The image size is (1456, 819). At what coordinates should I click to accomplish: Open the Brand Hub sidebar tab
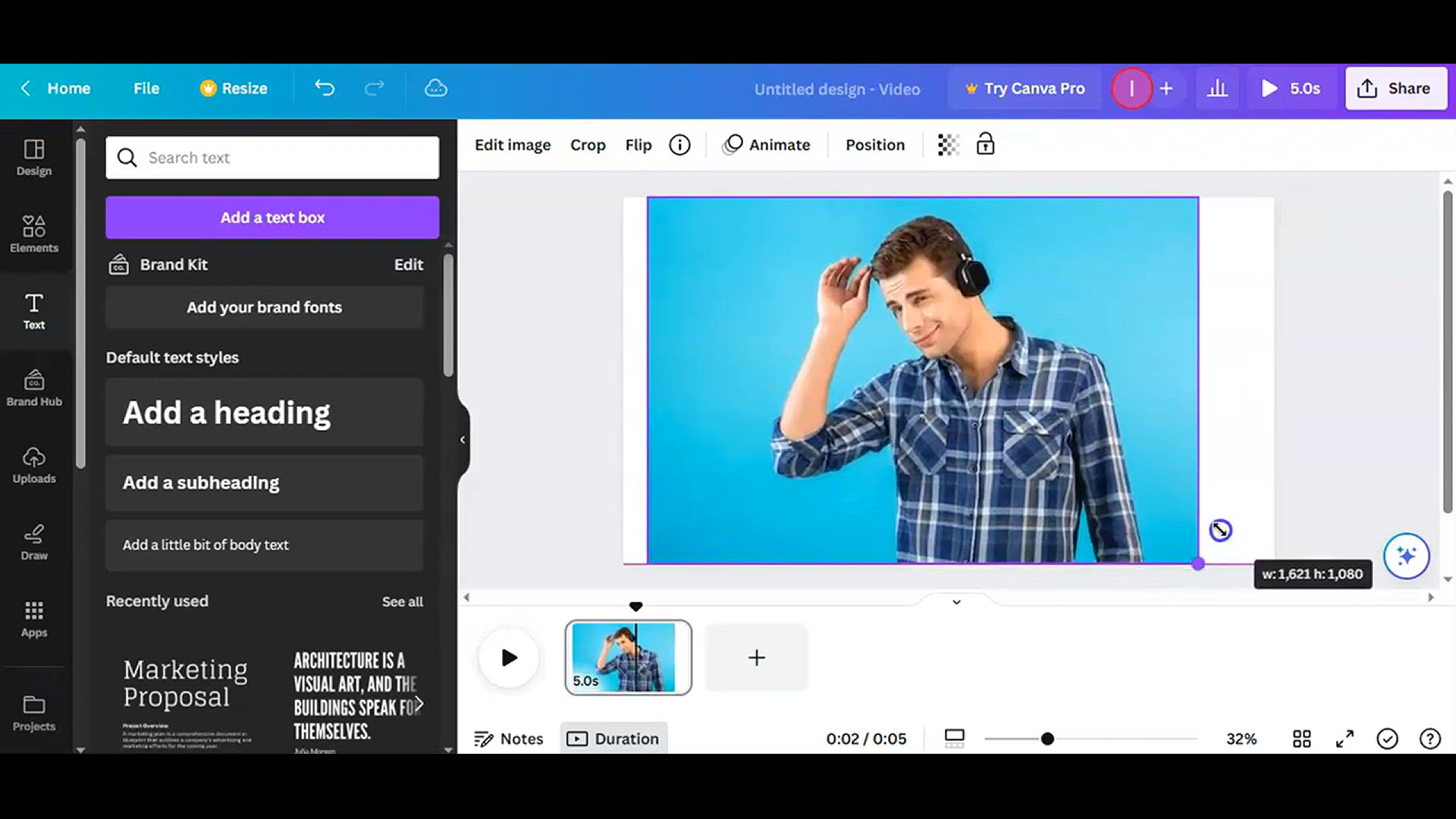(34, 388)
